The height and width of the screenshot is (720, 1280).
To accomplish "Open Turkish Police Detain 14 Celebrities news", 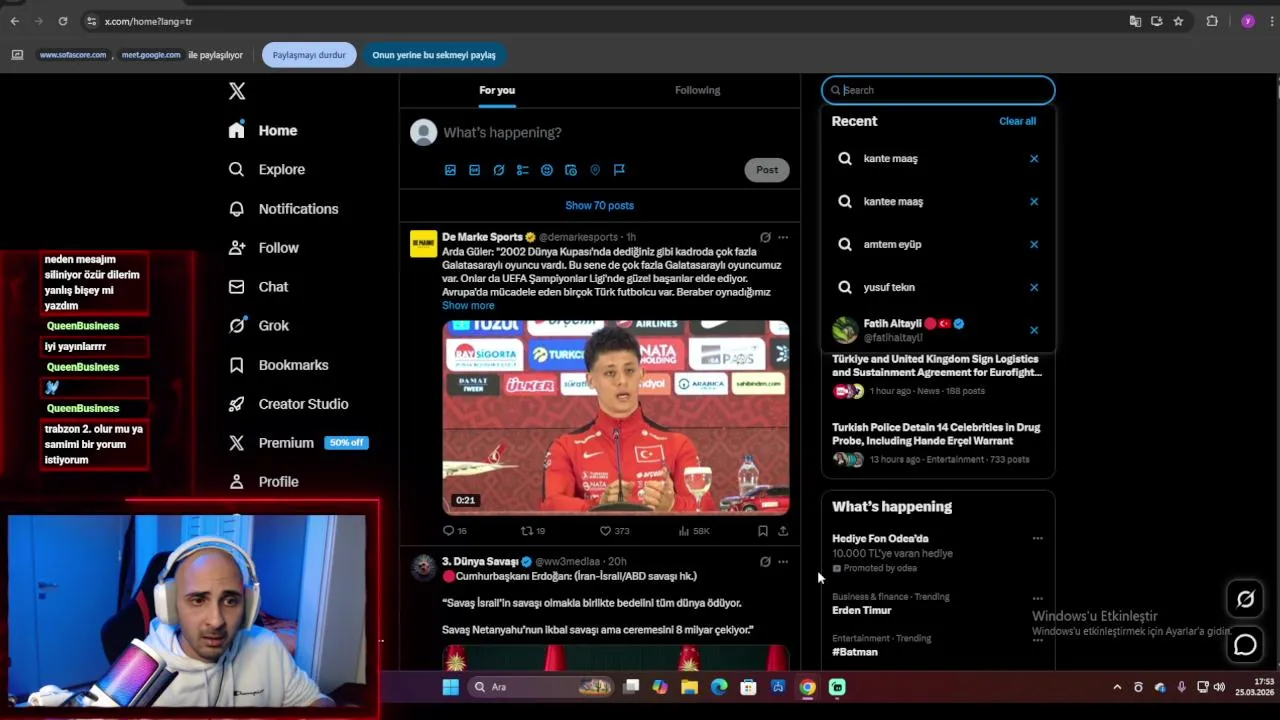I will coord(937,434).
